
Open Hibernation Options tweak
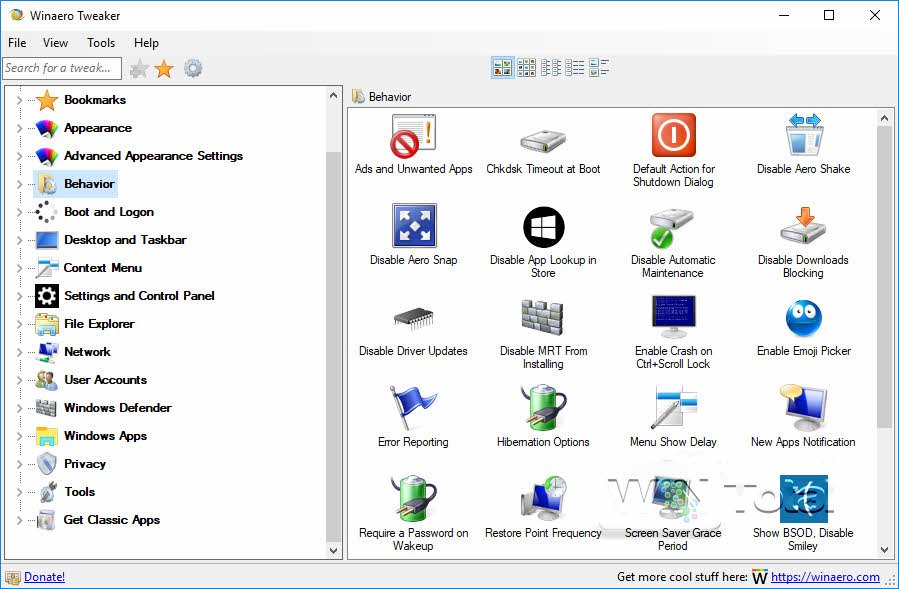click(x=543, y=417)
